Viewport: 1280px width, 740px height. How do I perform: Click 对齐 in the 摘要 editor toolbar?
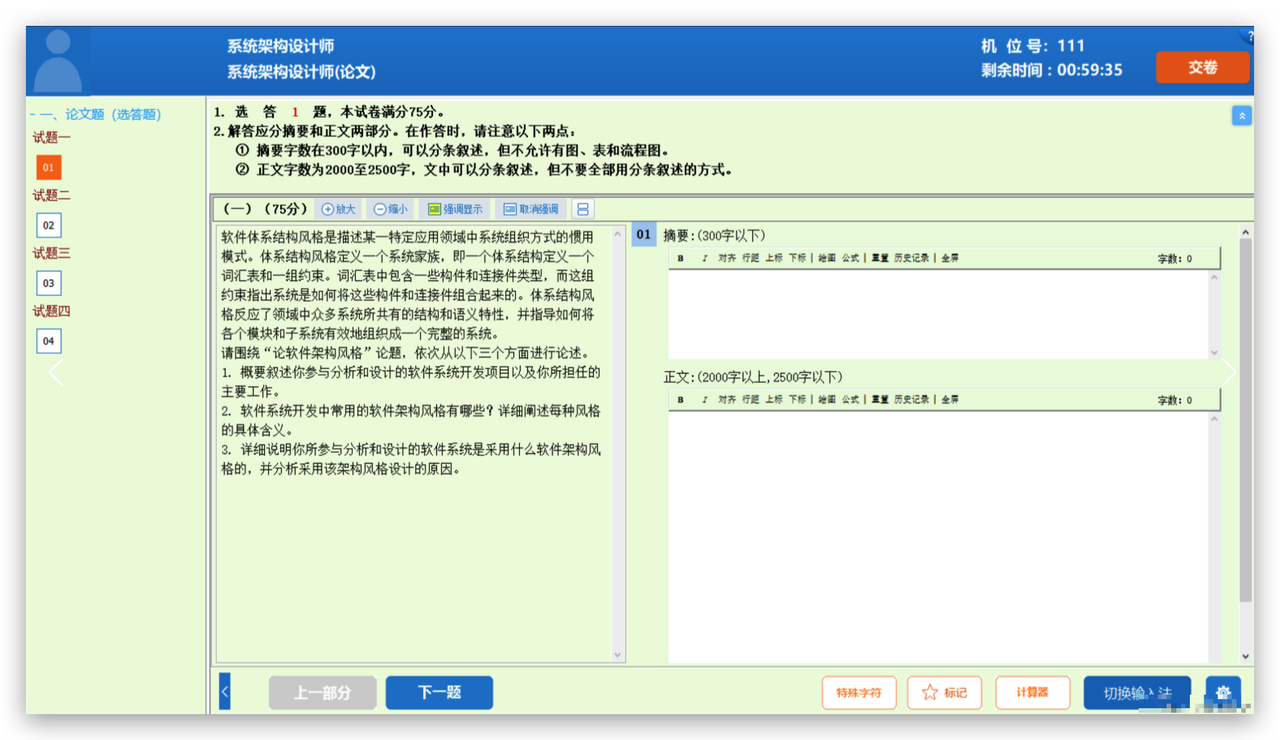(x=727, y=258)
